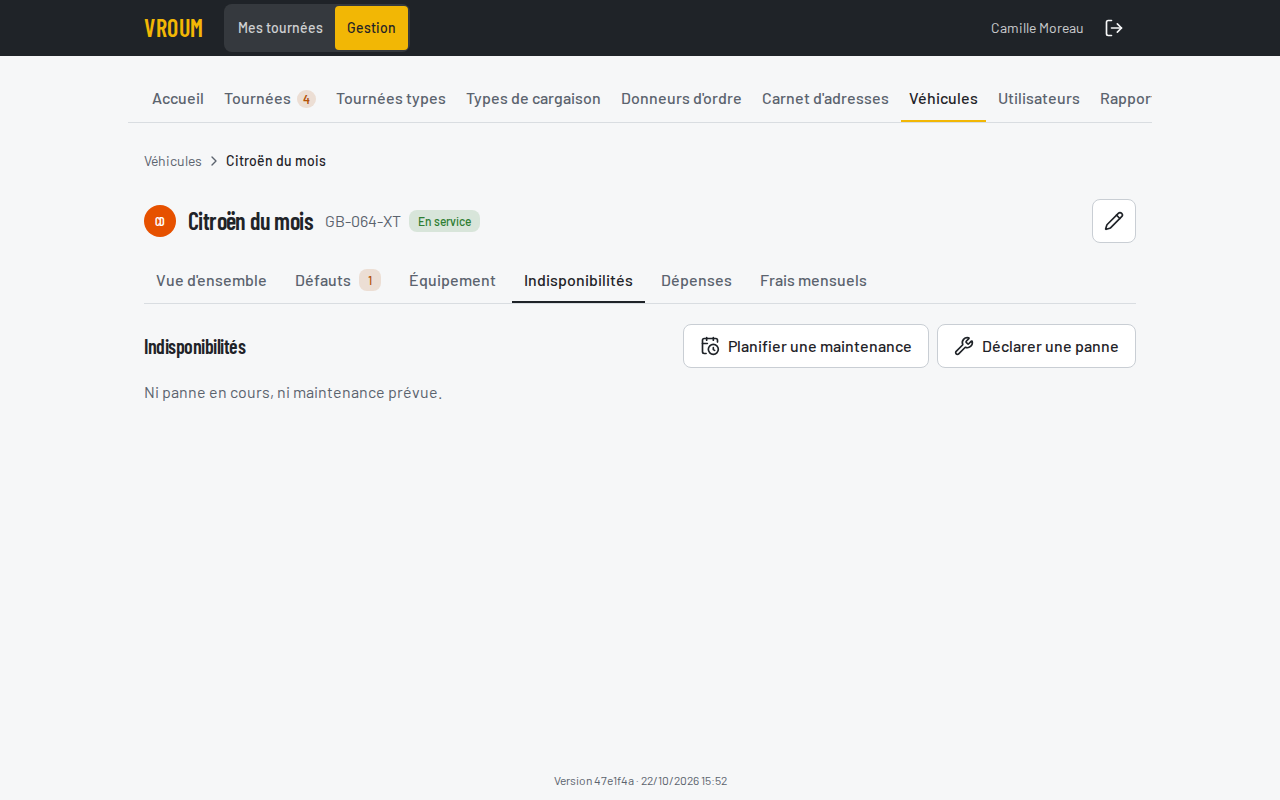Screen dimensions: 1280x800
Task: Open the Équipement tab
Action: point(452,280)
